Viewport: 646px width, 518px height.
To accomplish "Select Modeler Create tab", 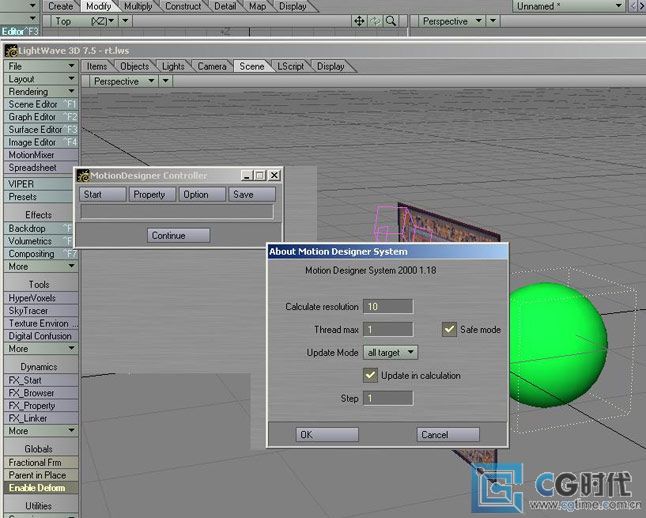I will click(61, 6).
